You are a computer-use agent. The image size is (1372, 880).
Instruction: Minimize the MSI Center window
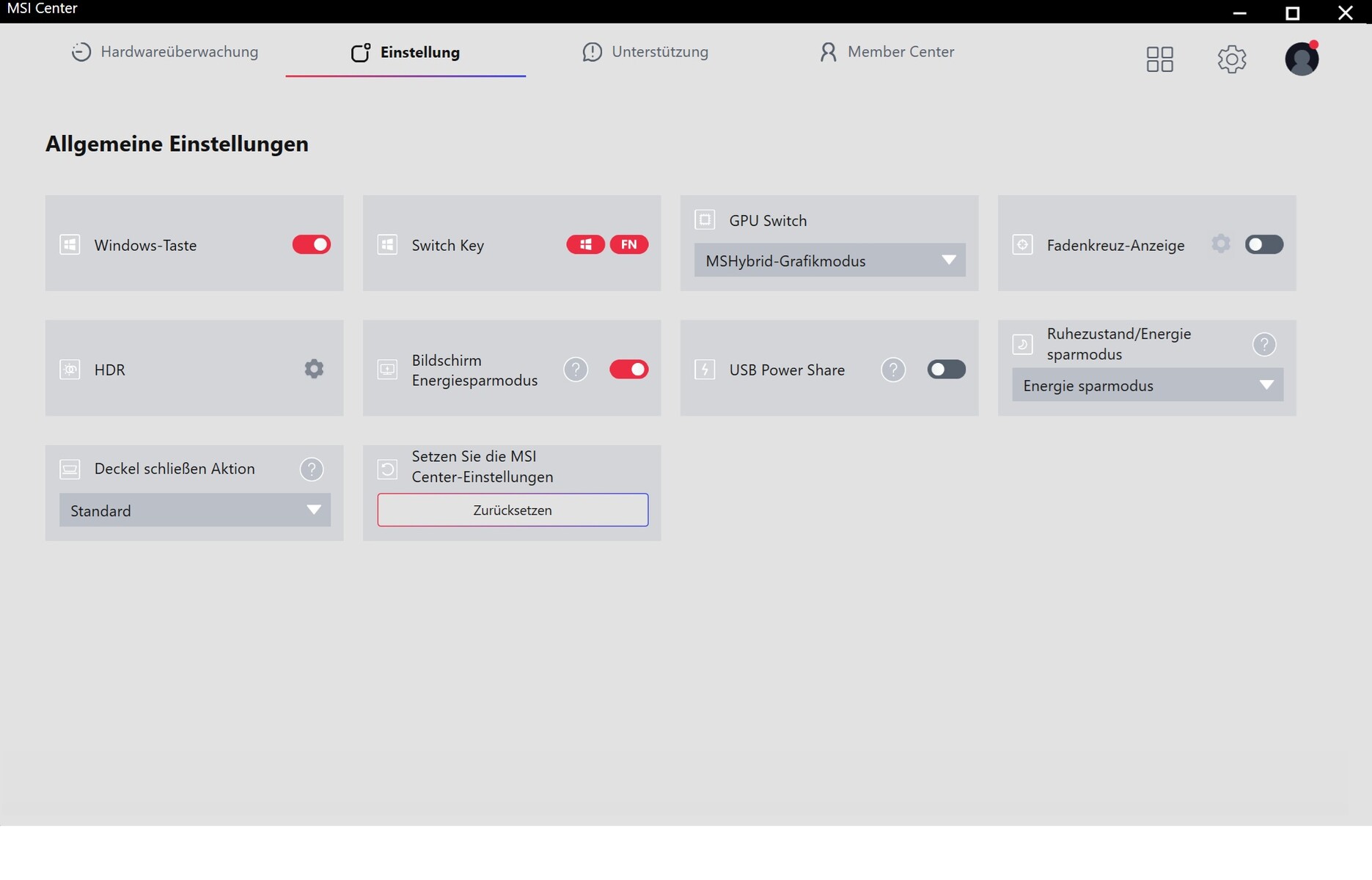[x=1239, y=12]
